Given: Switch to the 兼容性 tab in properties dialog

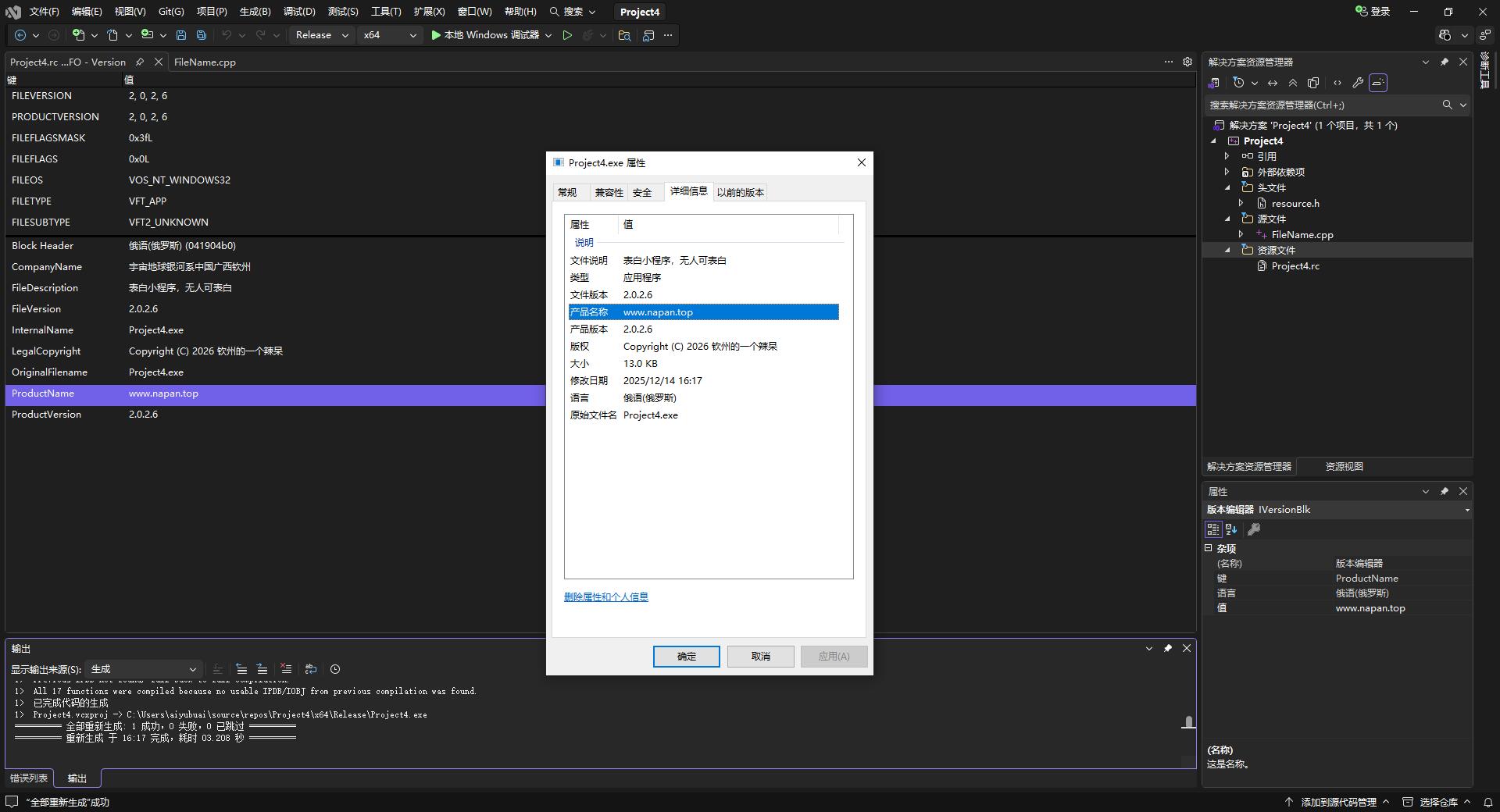Looking at the screenshot, I should point(609,192).
